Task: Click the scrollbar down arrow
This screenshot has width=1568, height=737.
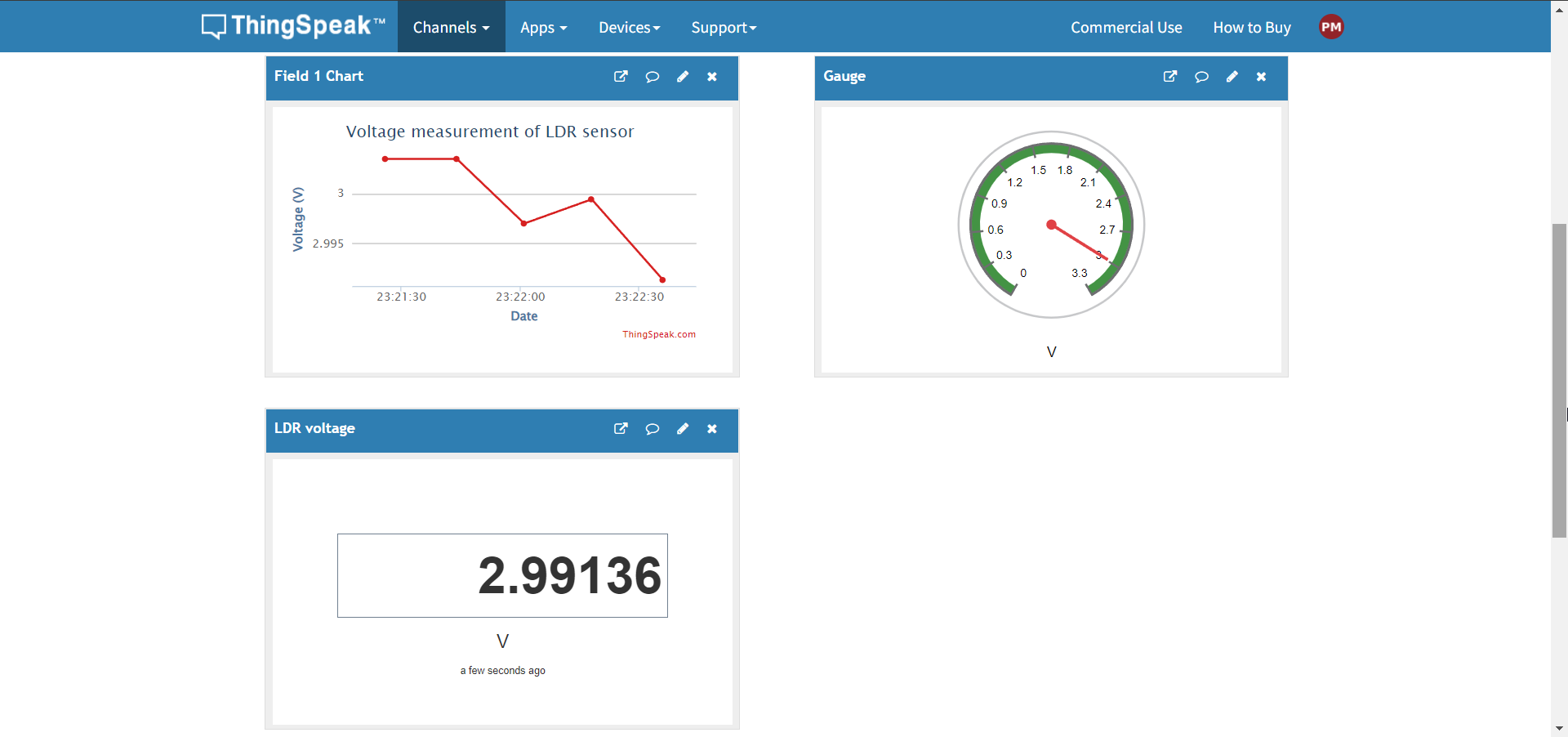Action: (1559, 728)
